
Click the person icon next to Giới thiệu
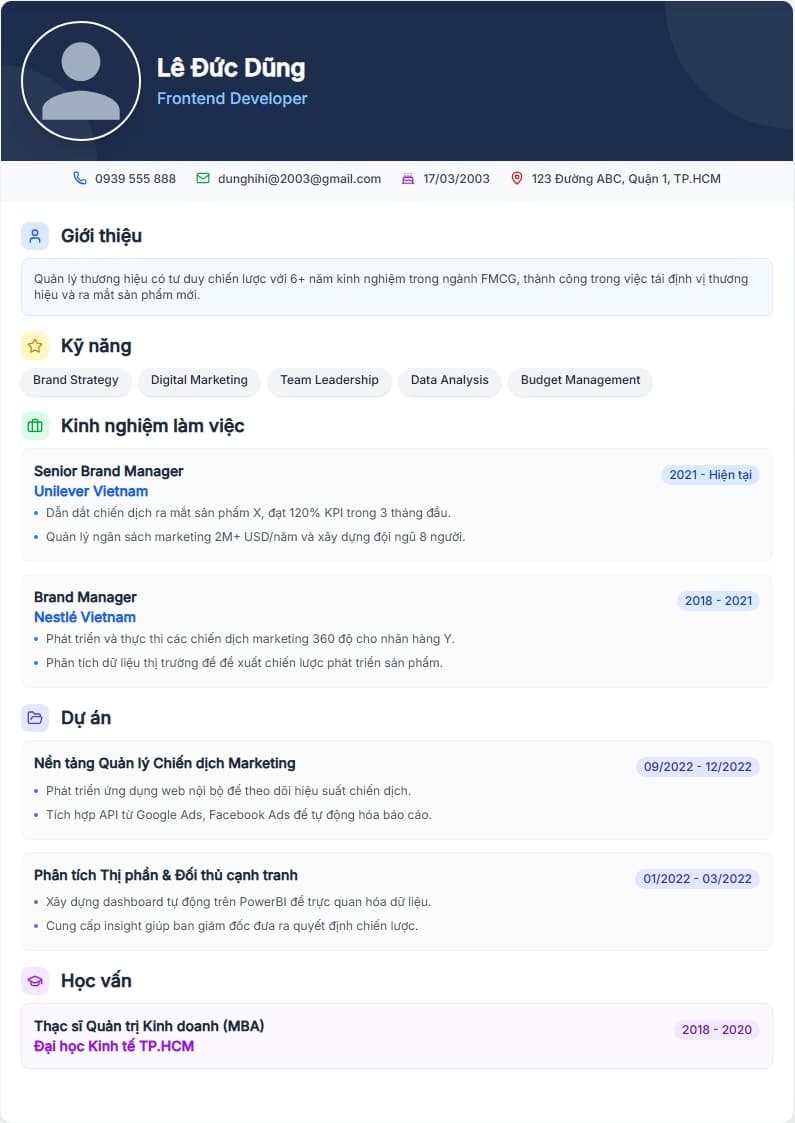pos(35,236)
